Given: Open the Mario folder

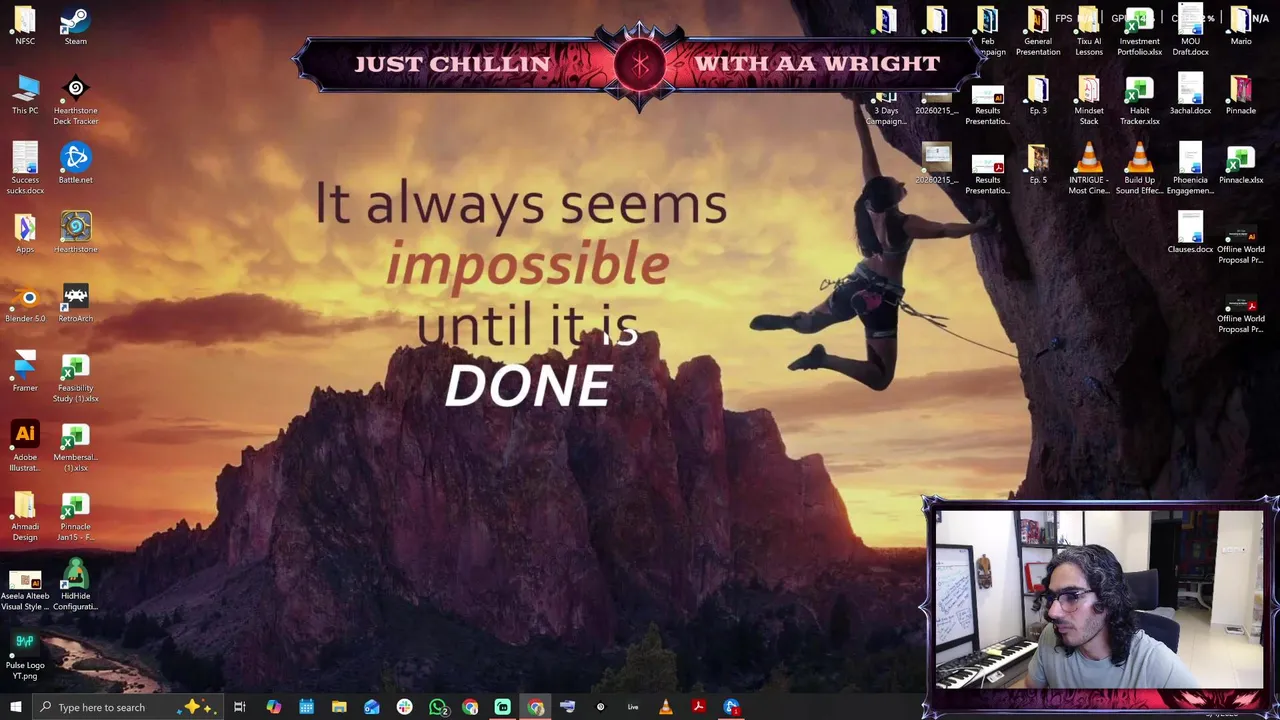Looking at the screenshot, I should pos(1241,26).
